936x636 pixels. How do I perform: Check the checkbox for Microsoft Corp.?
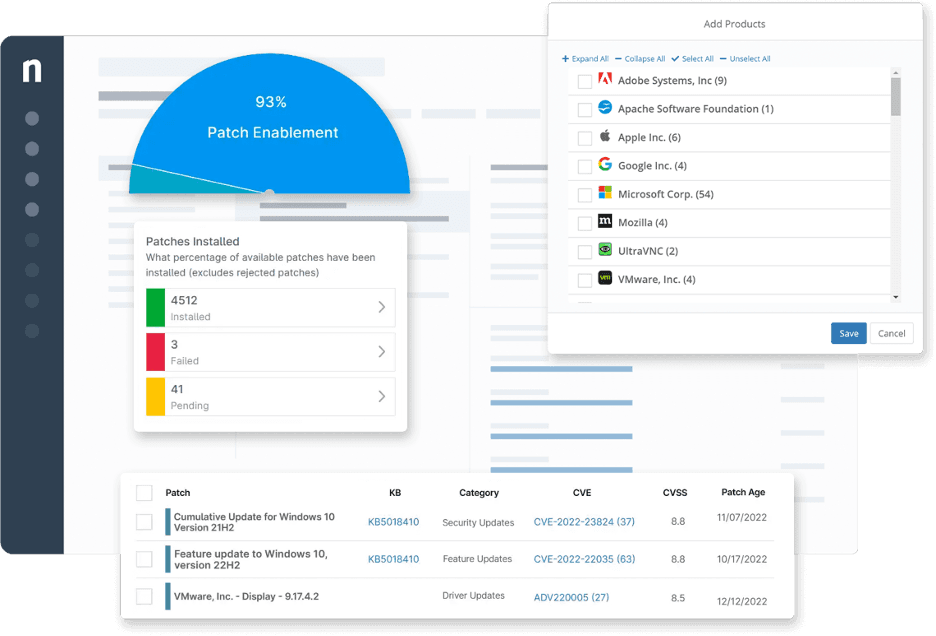pos(585,194)
